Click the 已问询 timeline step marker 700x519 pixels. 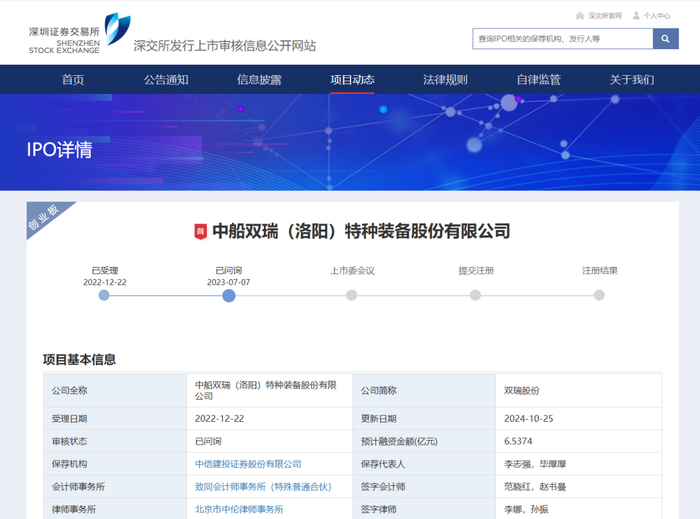pyautogui.click(x=228, y=295)
